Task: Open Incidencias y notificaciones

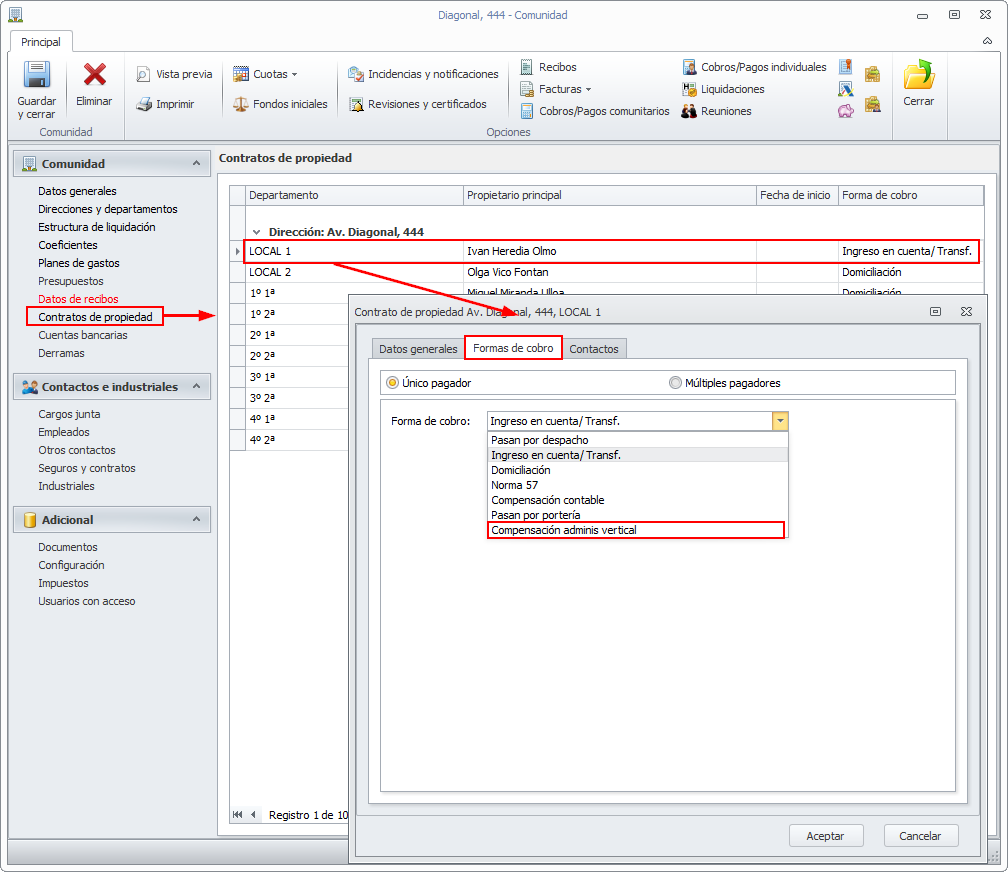Action: coord(423,74)
